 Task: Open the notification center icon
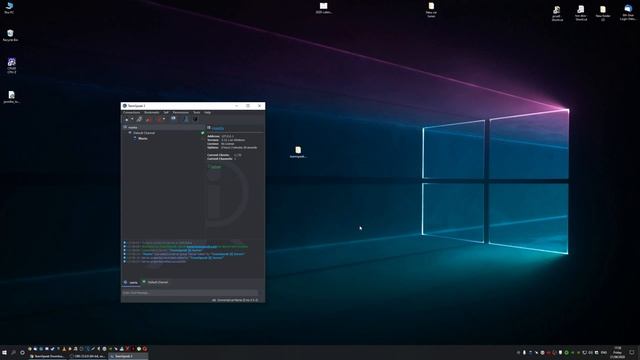pos(632,352)
